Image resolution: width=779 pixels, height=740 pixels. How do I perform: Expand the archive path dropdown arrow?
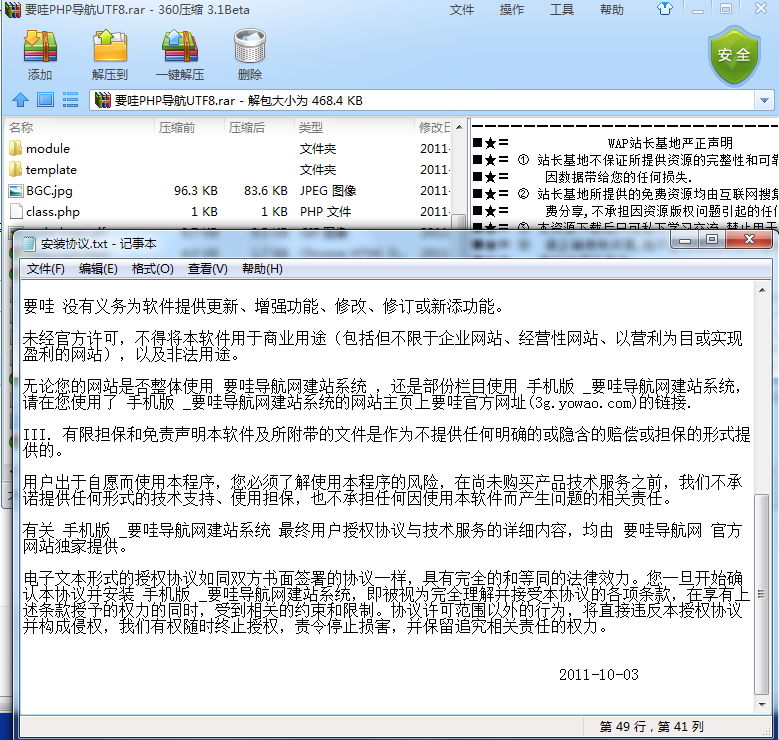click(764, 100)
